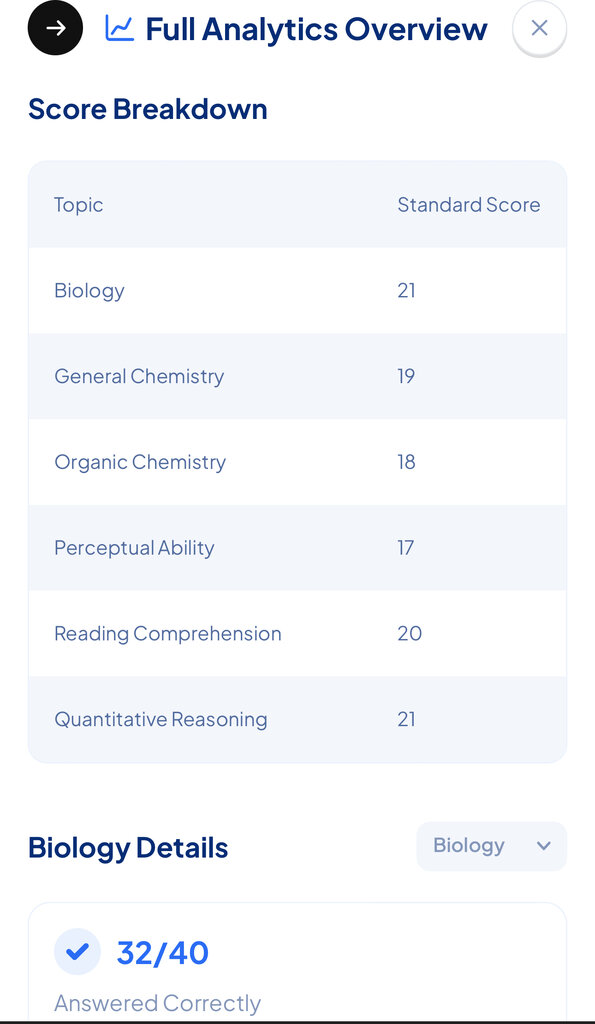Click Organic Chemistry score of 18
595x1024 pixels.
click(x=406, y=462)
